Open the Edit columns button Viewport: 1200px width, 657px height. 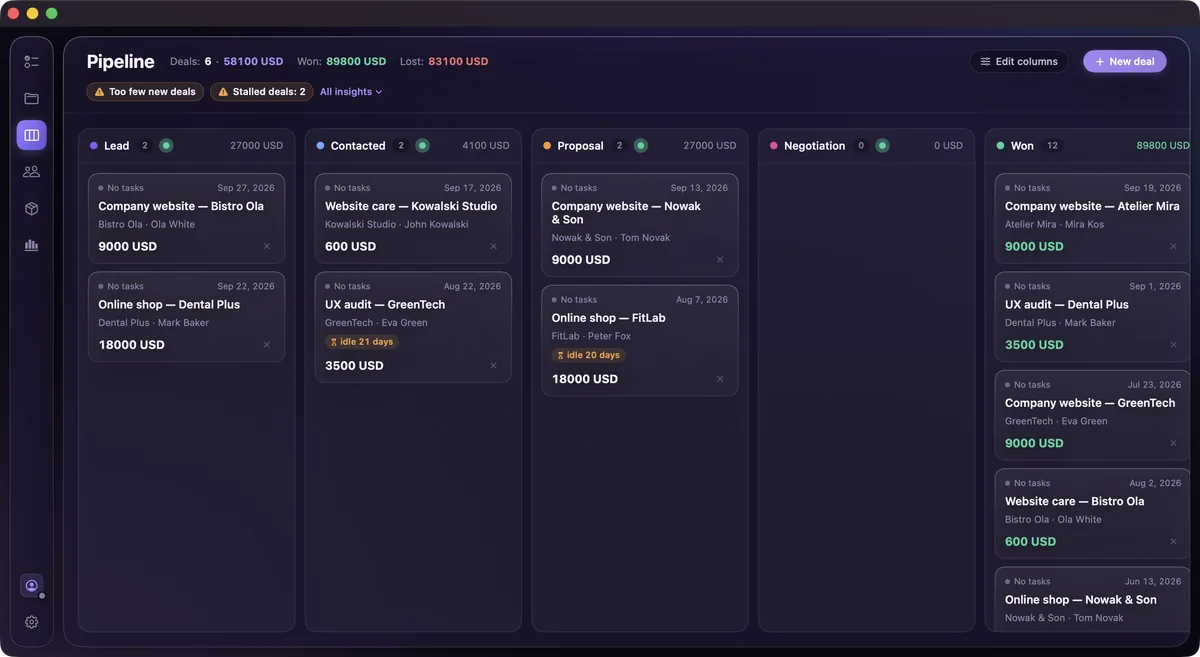click(1019, 62)
